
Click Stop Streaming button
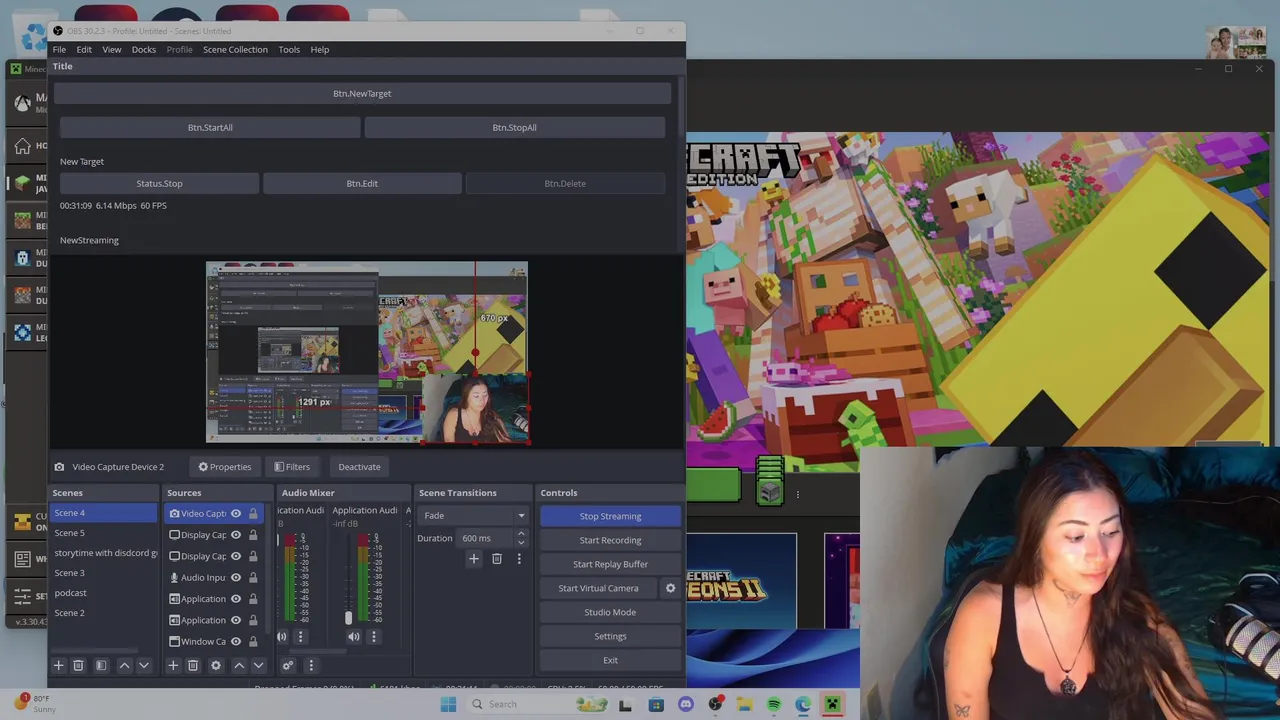coord(610,516)
